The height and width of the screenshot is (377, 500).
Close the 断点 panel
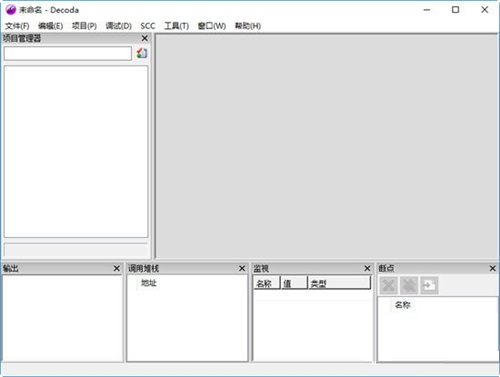[493, 268]
